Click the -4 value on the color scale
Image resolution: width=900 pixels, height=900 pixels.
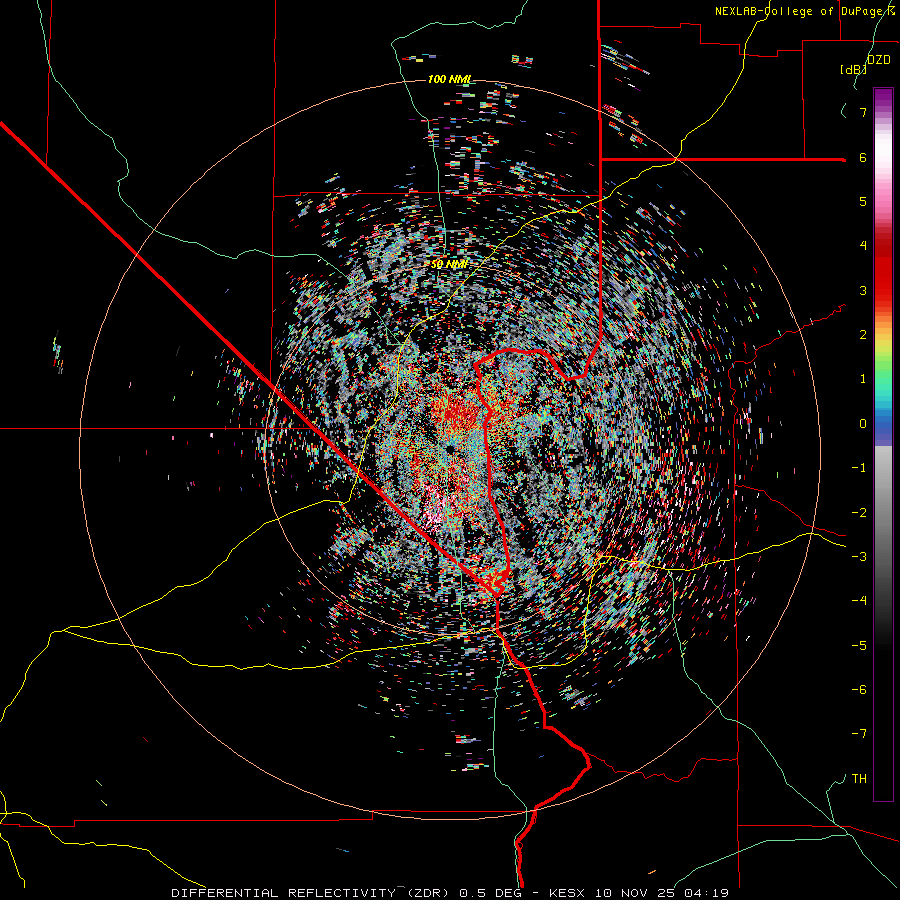[x=859, y=600]
